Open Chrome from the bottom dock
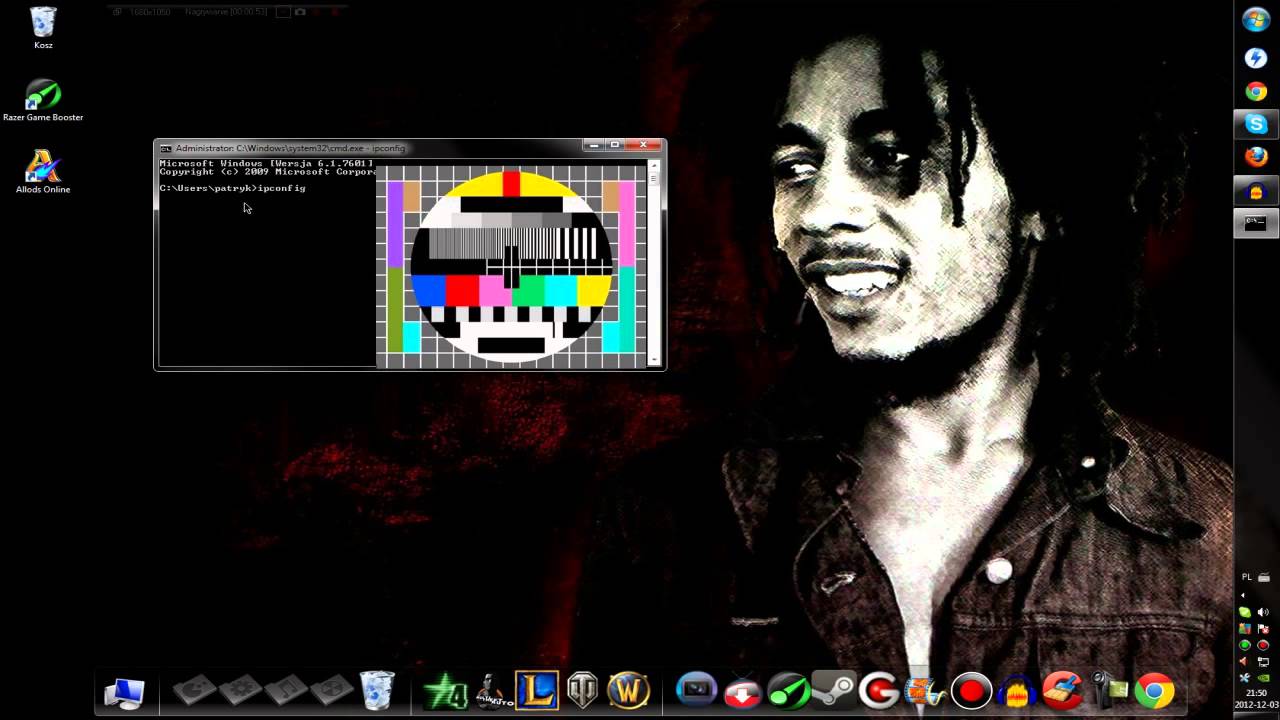 click(1154, 691)
